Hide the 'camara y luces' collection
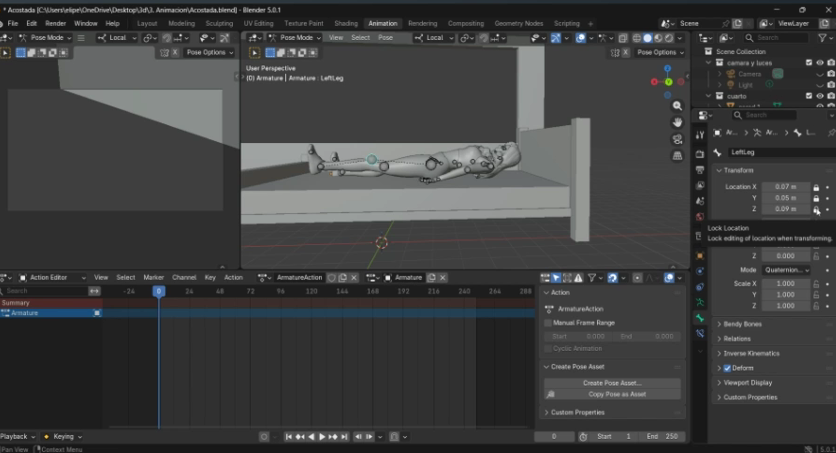The image size is (836, 453). 819,62
